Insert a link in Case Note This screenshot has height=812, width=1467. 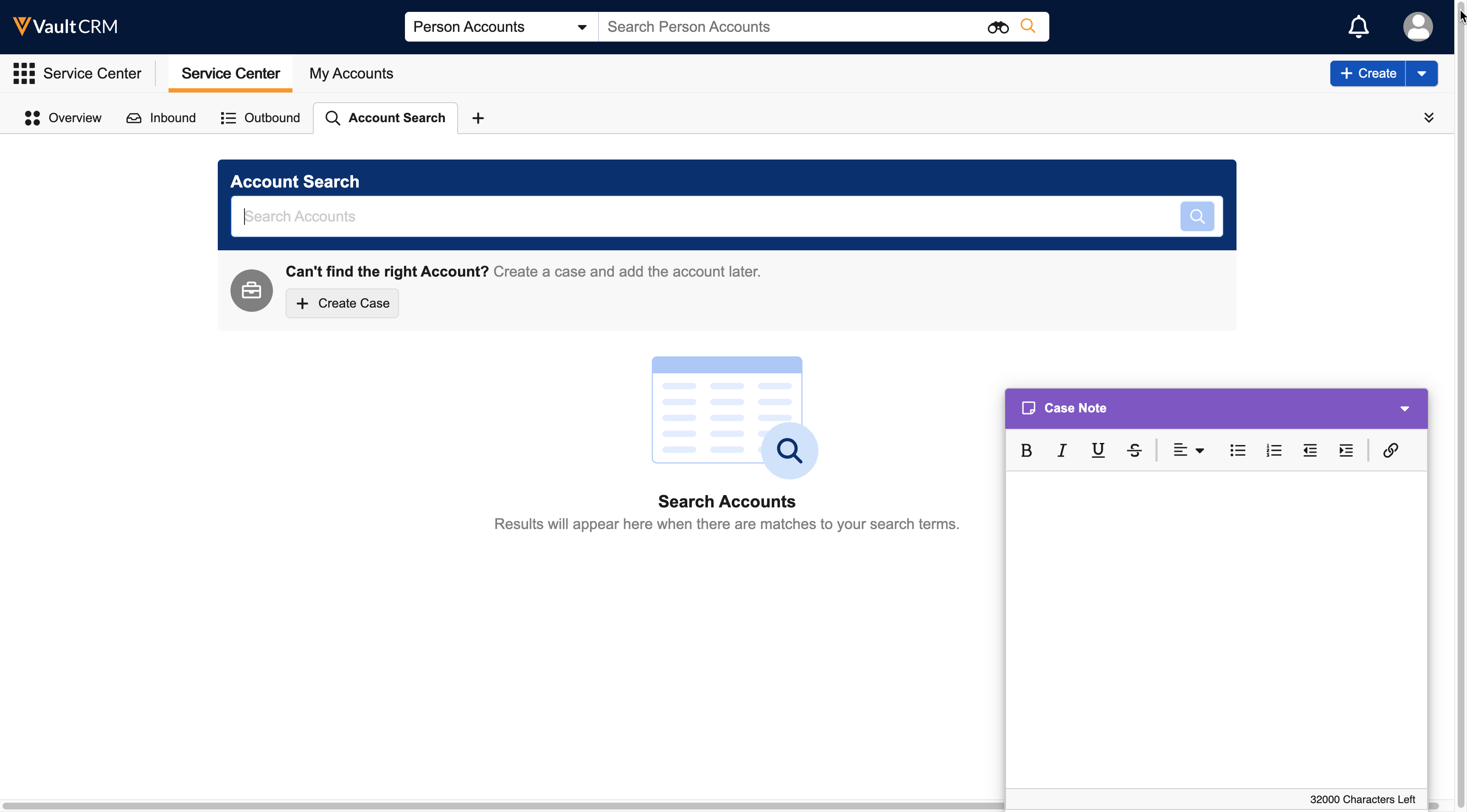pyautogui.click(x=1390, y=450)
